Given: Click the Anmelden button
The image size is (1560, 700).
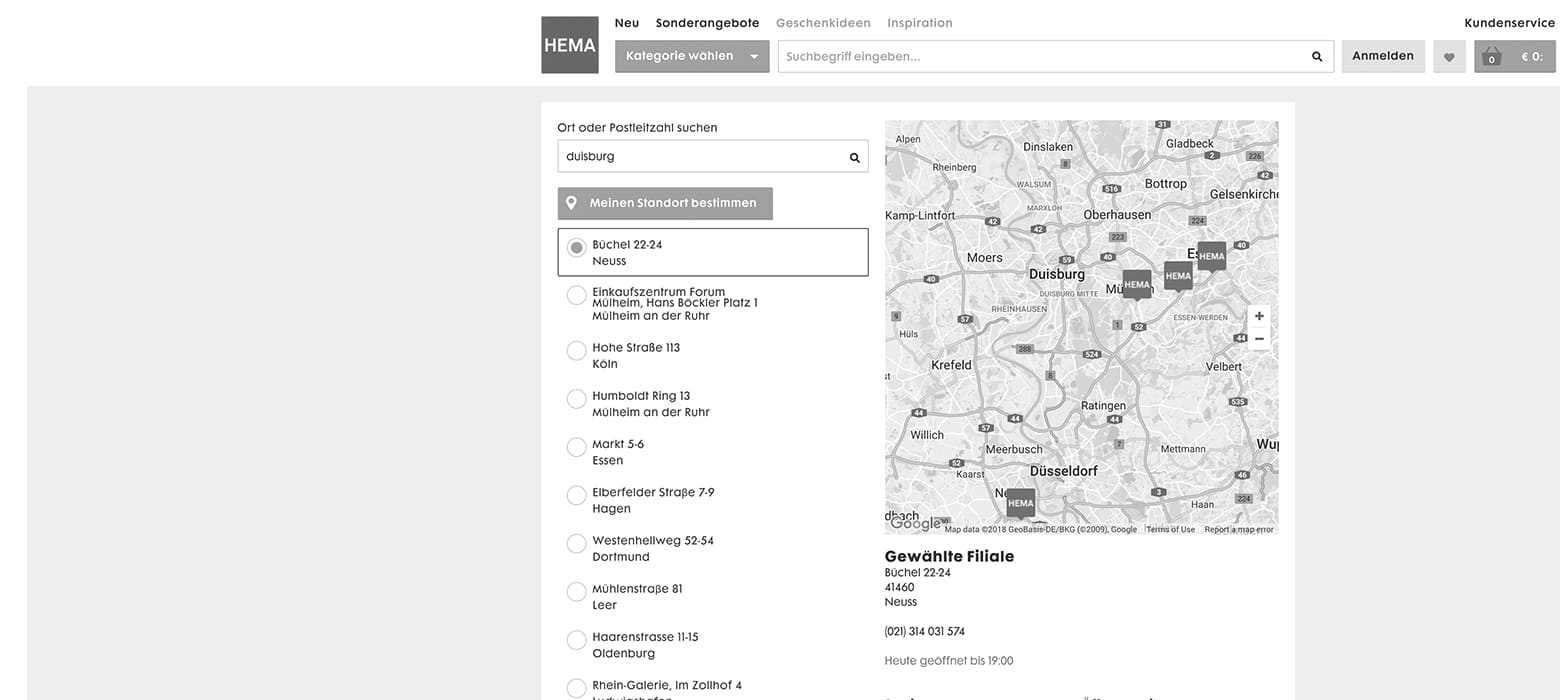Looking at the screenshot, I should tap(1383, 57).
